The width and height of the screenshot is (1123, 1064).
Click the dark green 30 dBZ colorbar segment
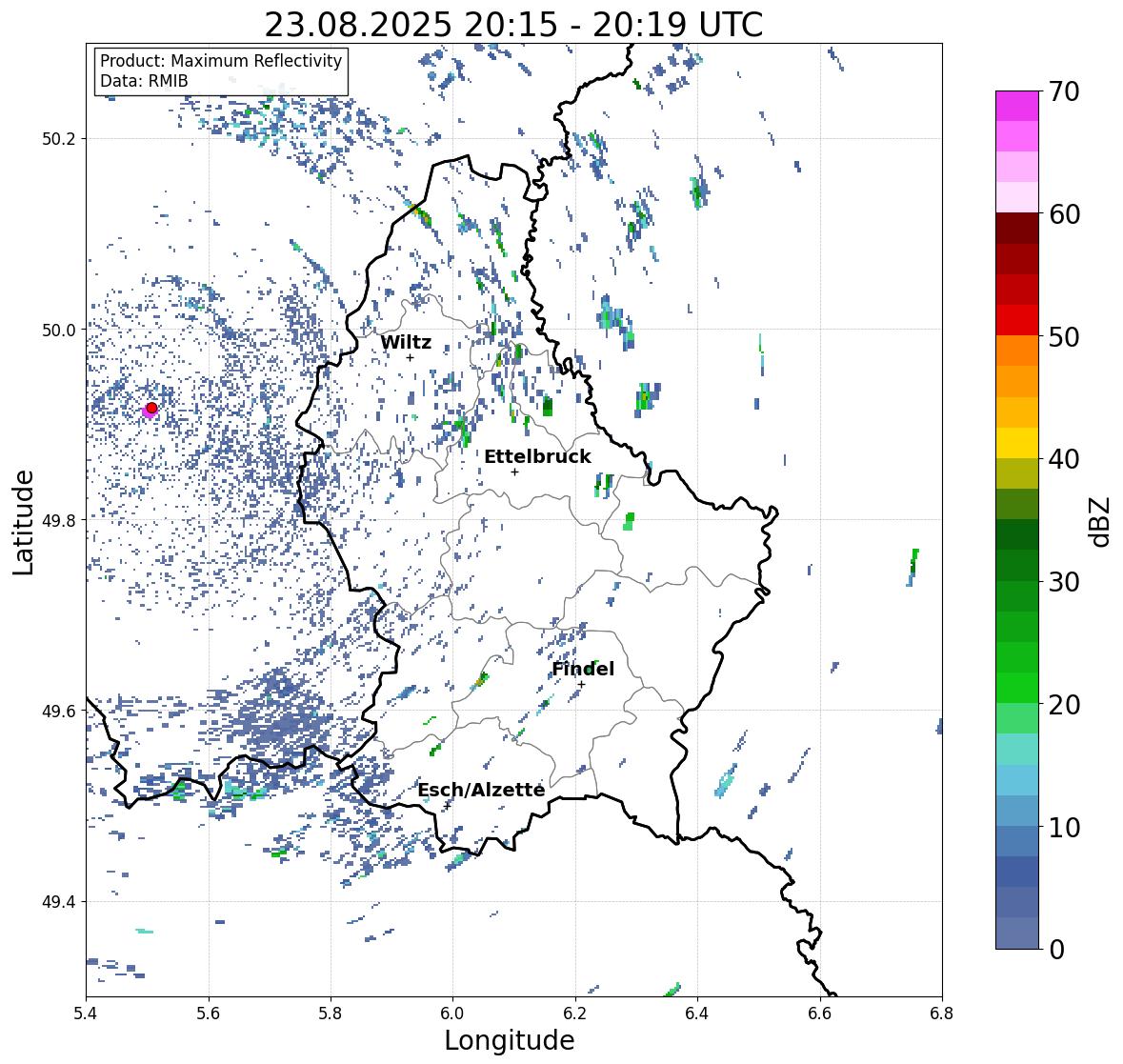point(1017,566)
